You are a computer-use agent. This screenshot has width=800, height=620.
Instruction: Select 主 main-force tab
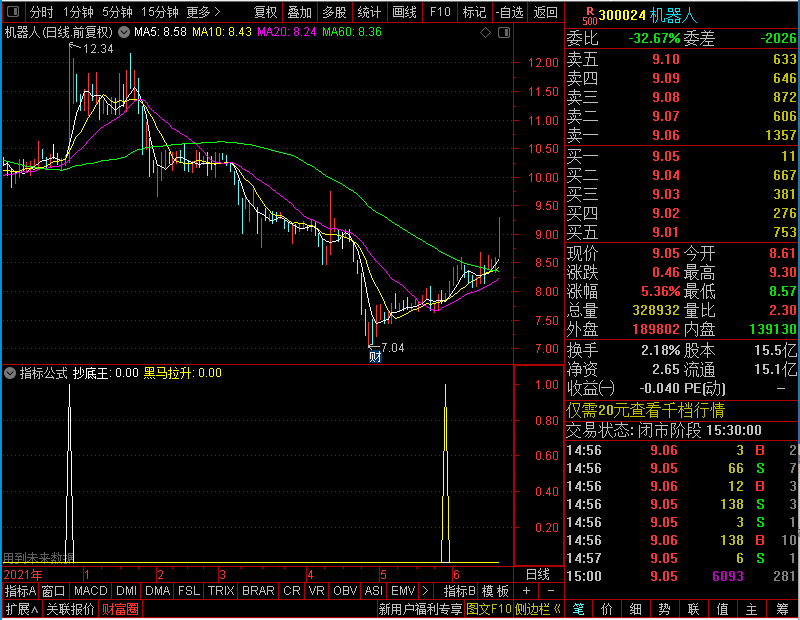tap(752, 609)
